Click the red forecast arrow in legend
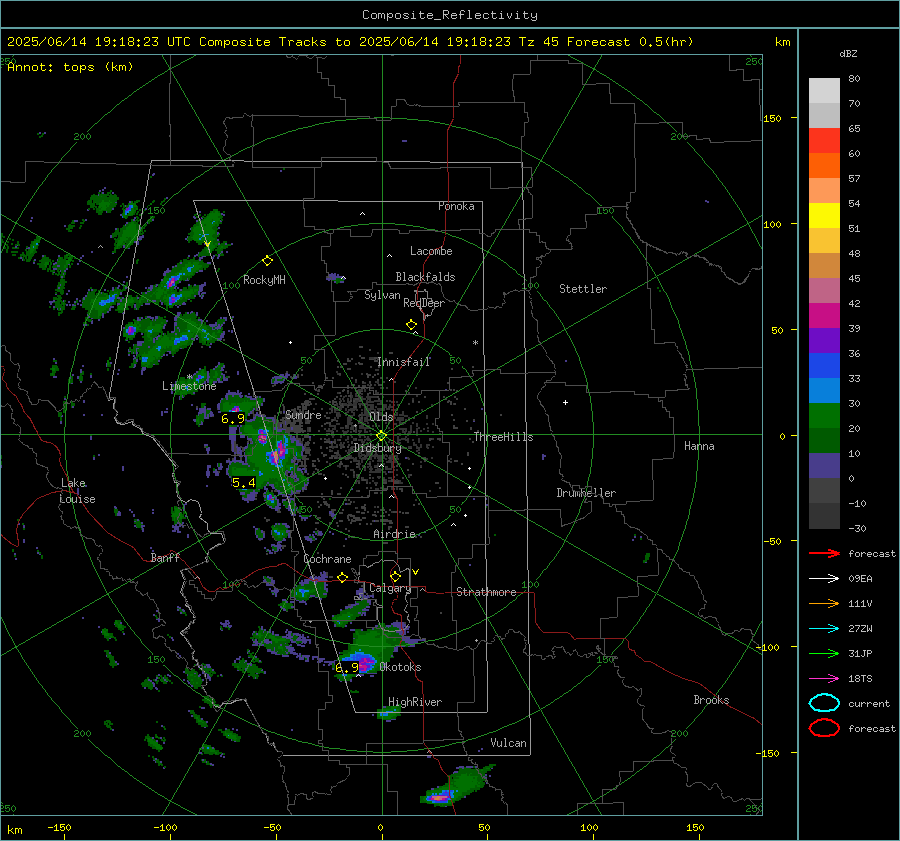Image resolution: width=900 pixels, height=841 pixels. (824, 553)
